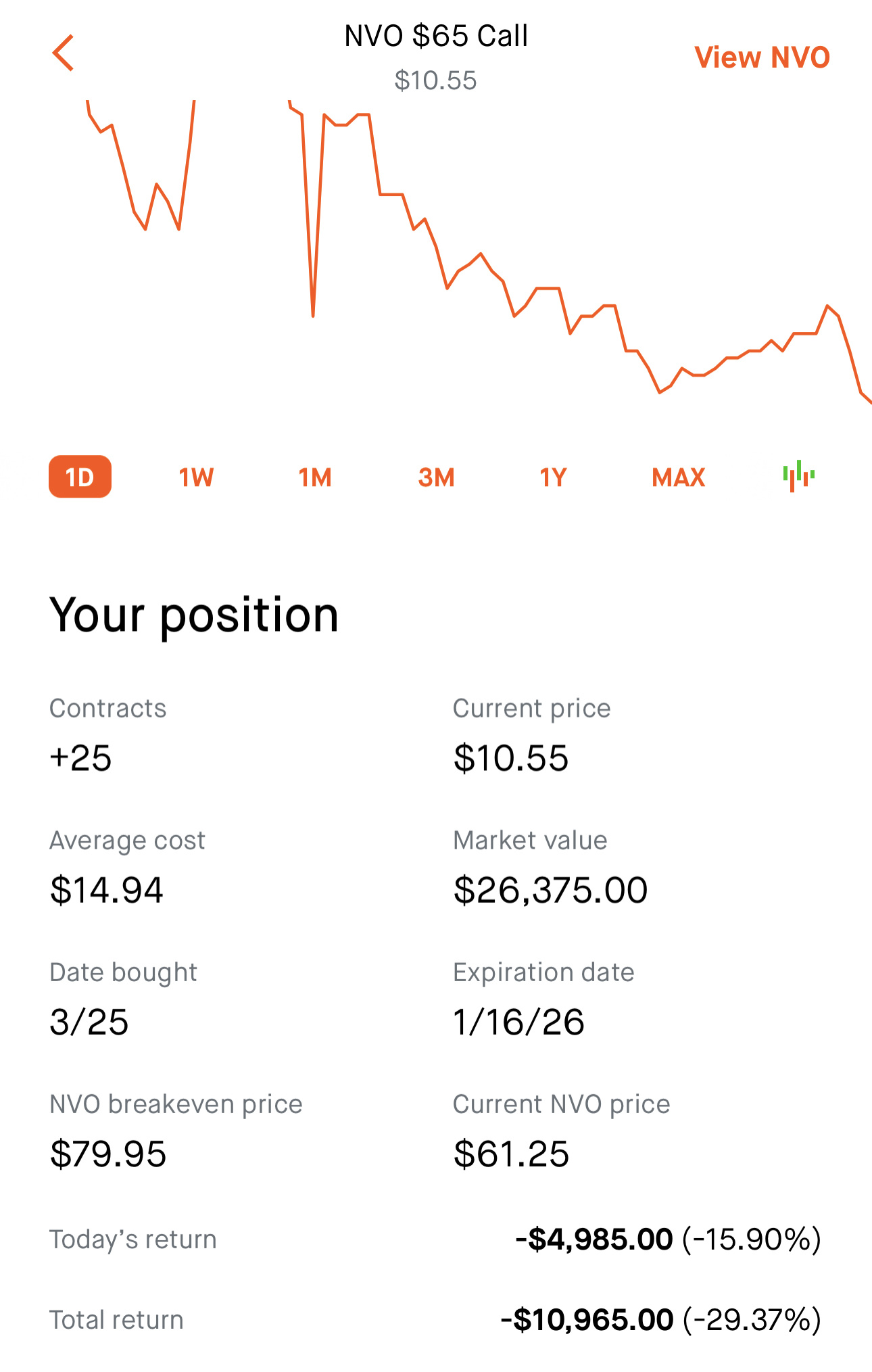Select the 1Y time range
This screenshot has height=1372, width=872.
553,477
